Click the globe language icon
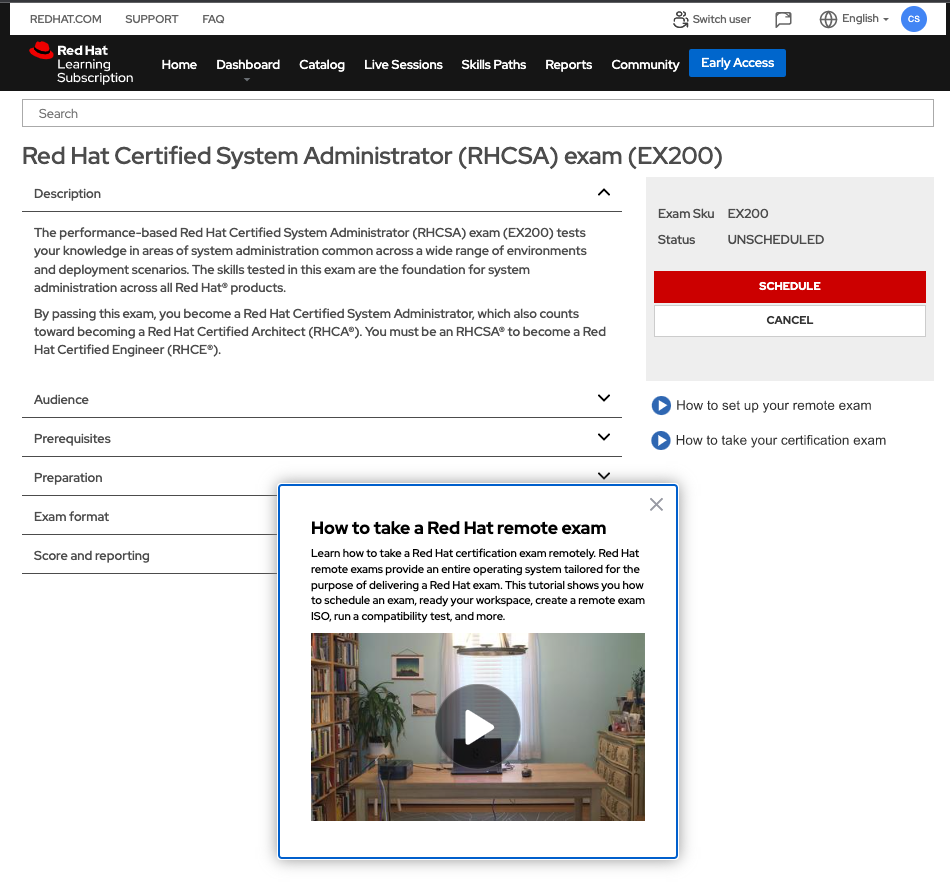This screenshot has width=950, height=893. click(828, 19)
